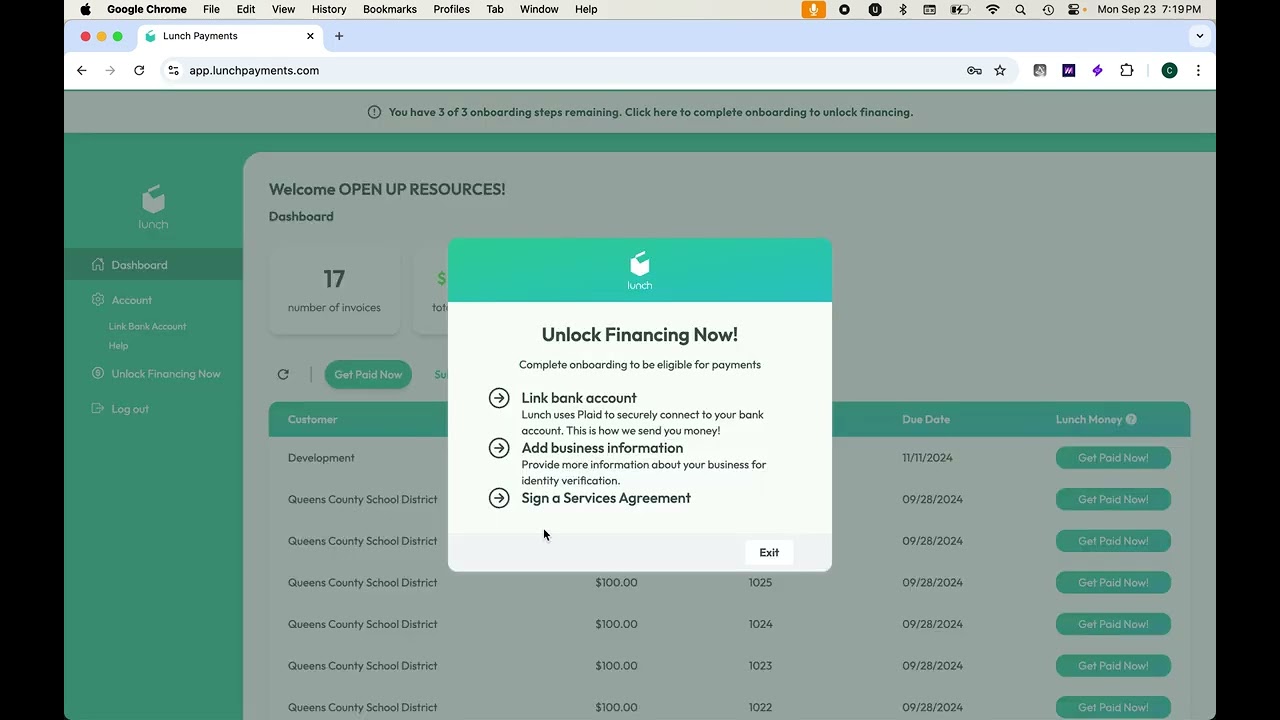
Task: Open Dashboard in the sidebar
Action: pos(153,265)
